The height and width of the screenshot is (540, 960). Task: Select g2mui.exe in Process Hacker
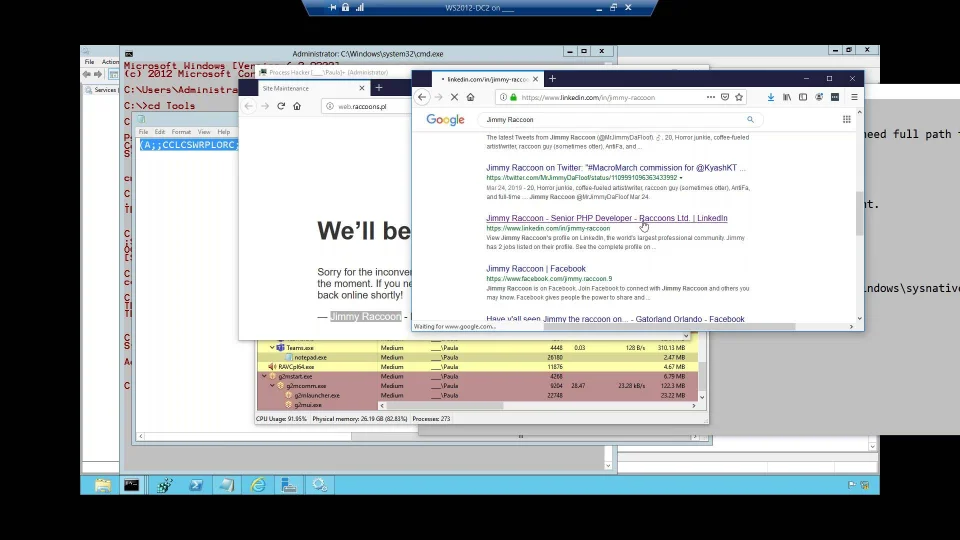point(307,405)
